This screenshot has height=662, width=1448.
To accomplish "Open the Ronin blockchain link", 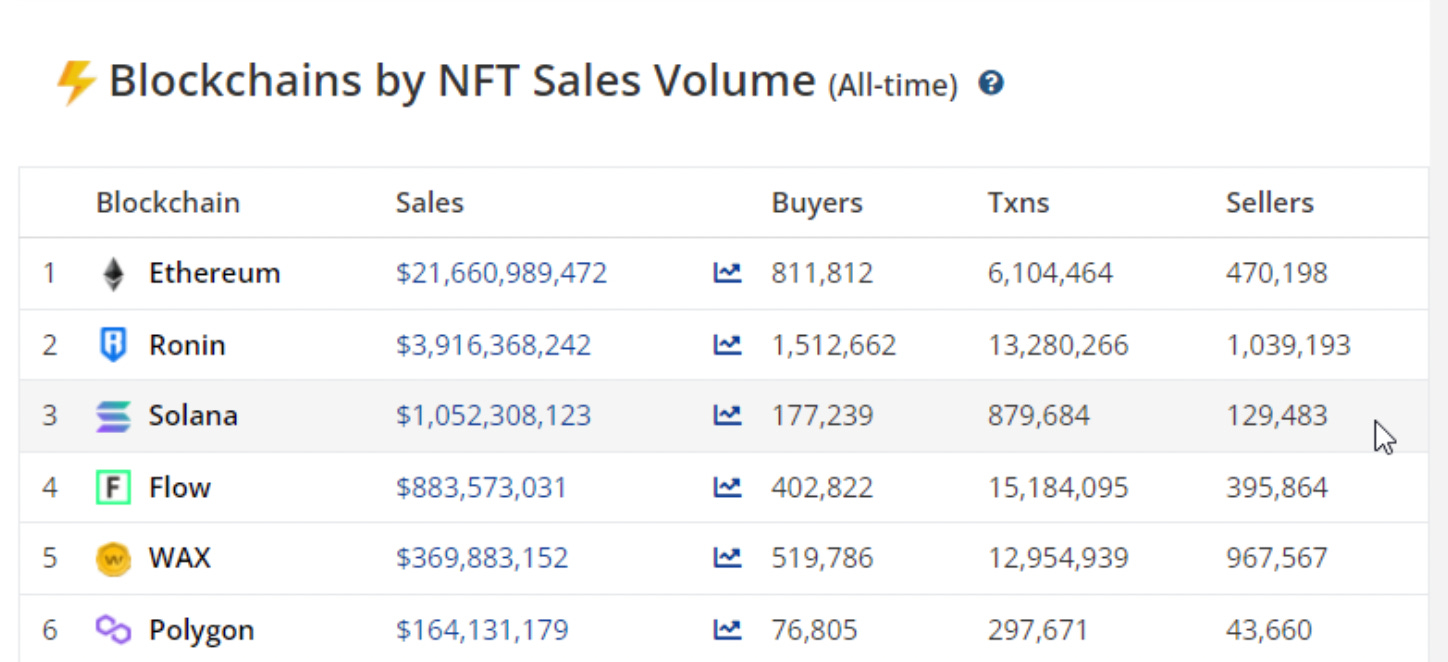I will click(187, 345).
